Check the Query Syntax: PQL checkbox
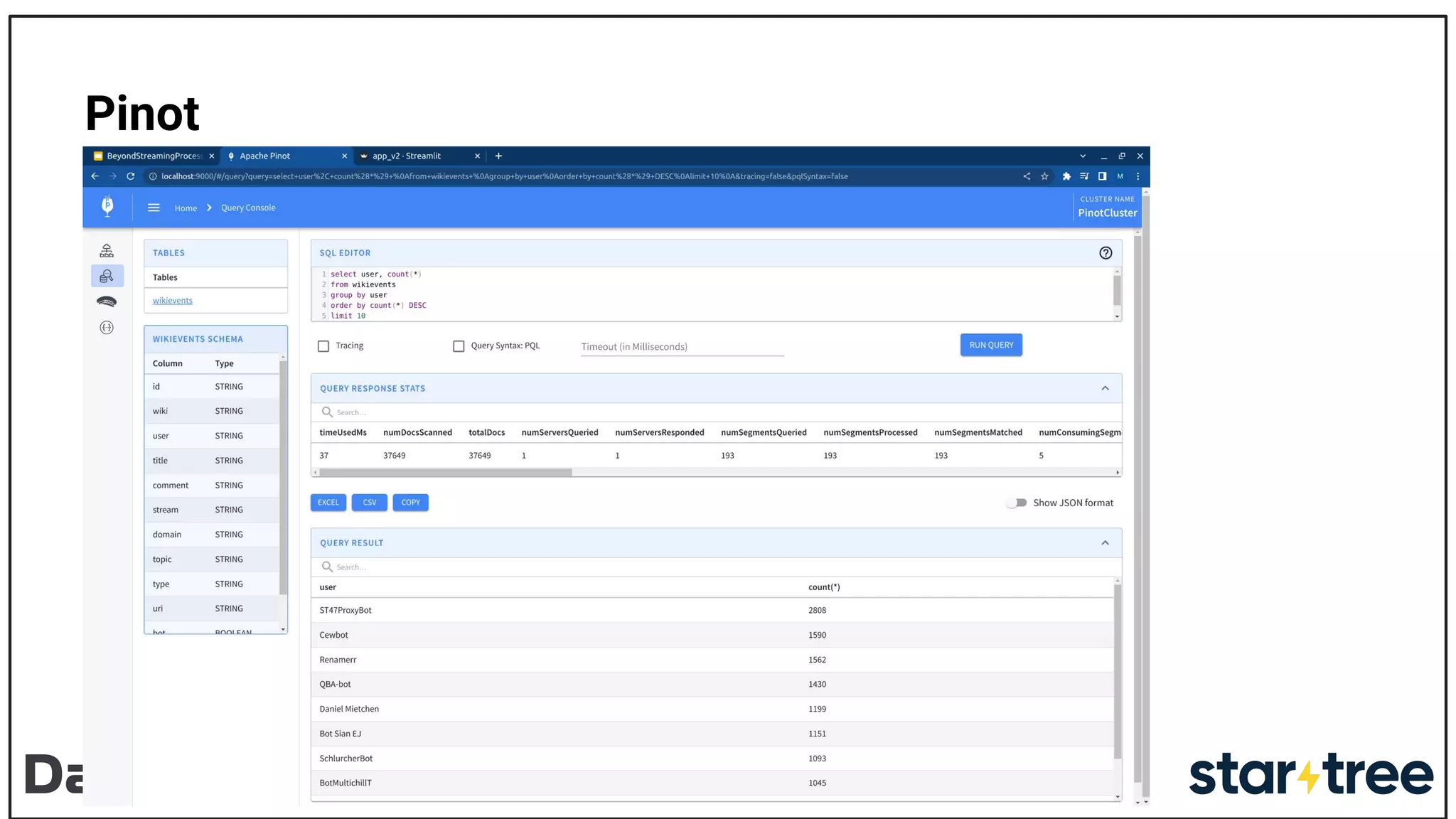The height and width of the screenshot is (819, 1456). point(459,346)
